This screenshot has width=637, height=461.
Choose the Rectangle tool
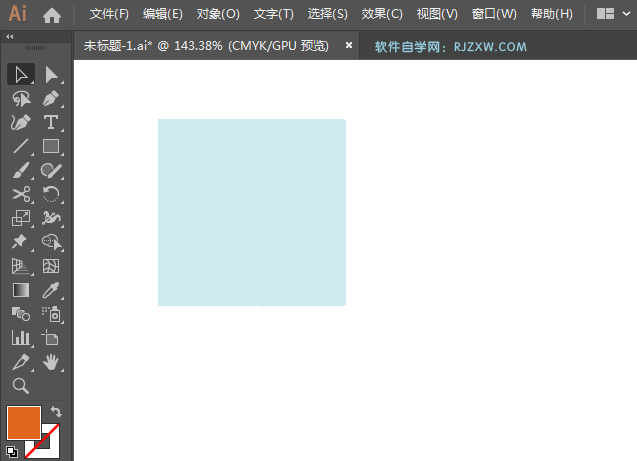click(x=51, y=146)
